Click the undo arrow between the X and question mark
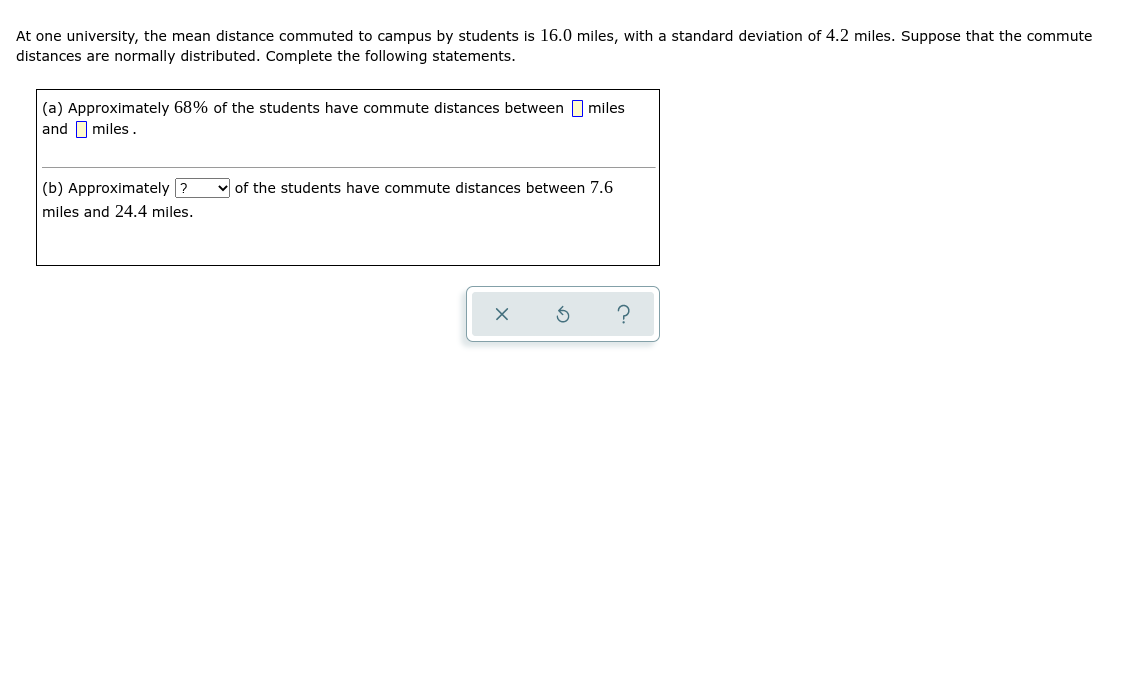1138x681 pixels. click(563, 314)
